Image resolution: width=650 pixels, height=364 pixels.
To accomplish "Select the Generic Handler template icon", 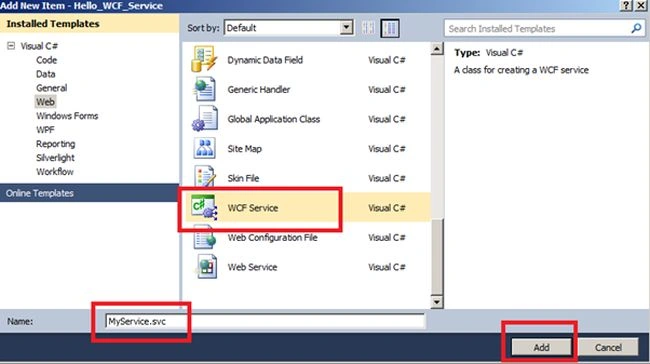I will (205, 89).
